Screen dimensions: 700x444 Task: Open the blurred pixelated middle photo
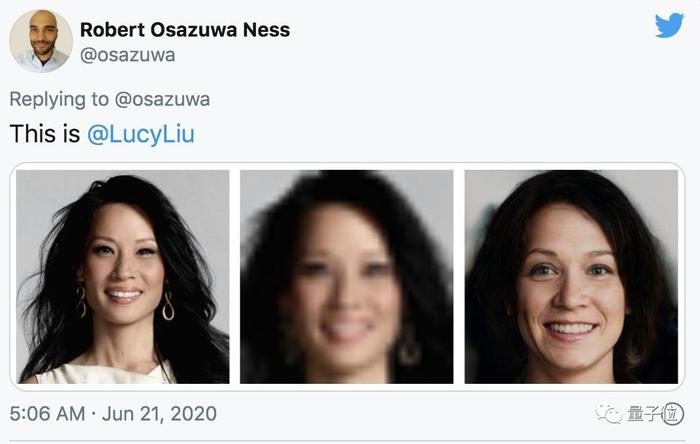point(346,277)
